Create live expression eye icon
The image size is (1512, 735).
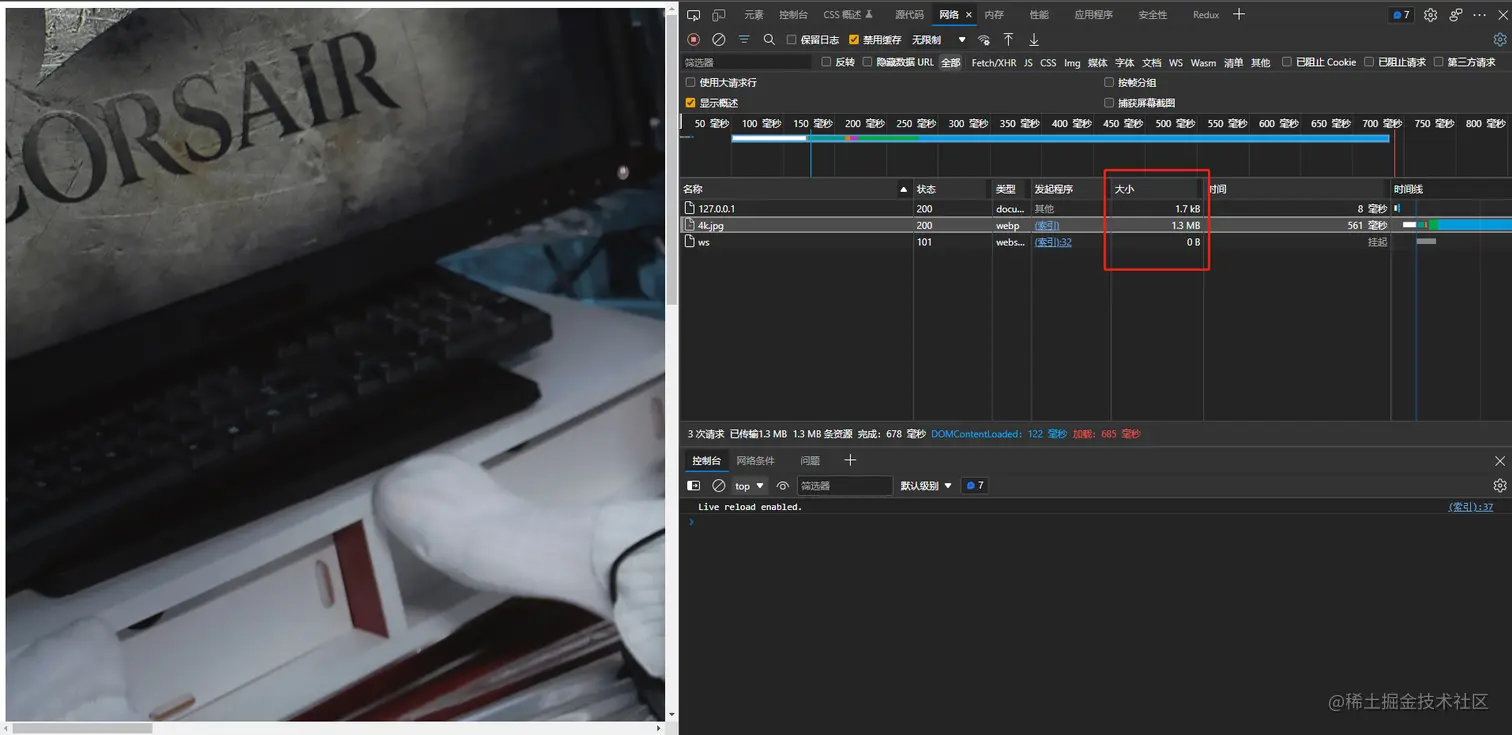783,486
